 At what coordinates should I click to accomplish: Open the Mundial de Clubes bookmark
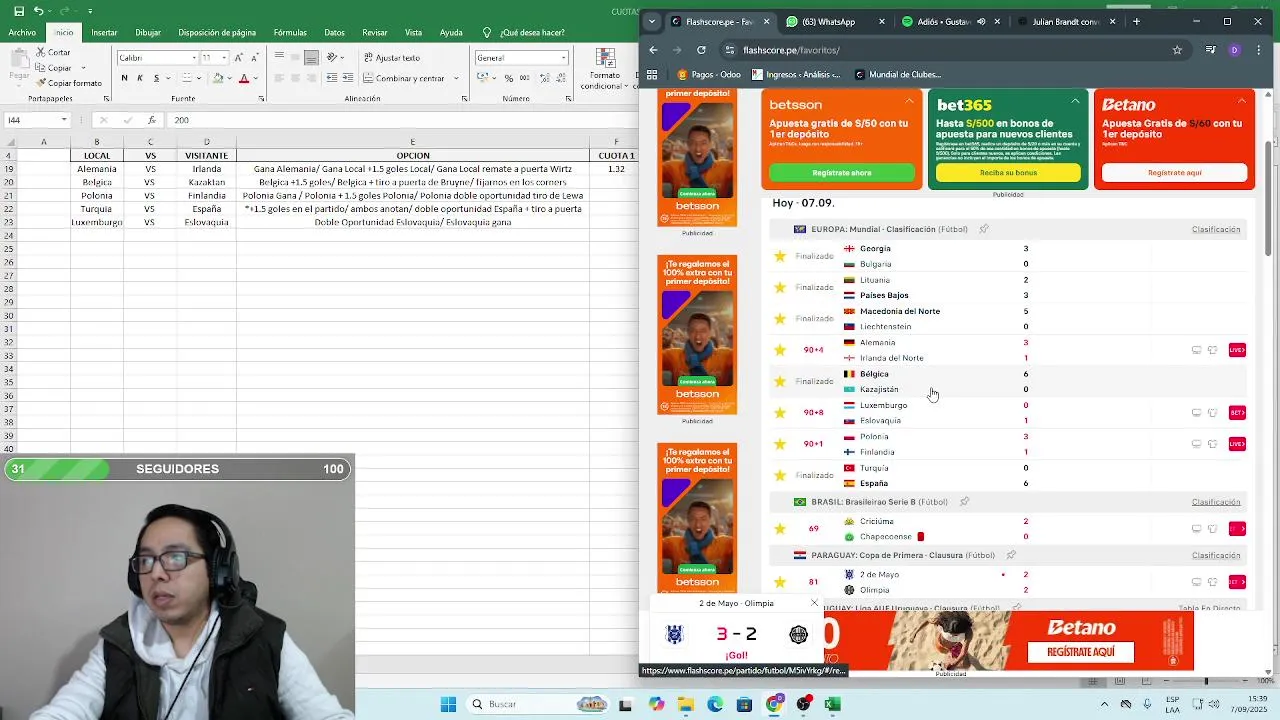coord(898,74)
